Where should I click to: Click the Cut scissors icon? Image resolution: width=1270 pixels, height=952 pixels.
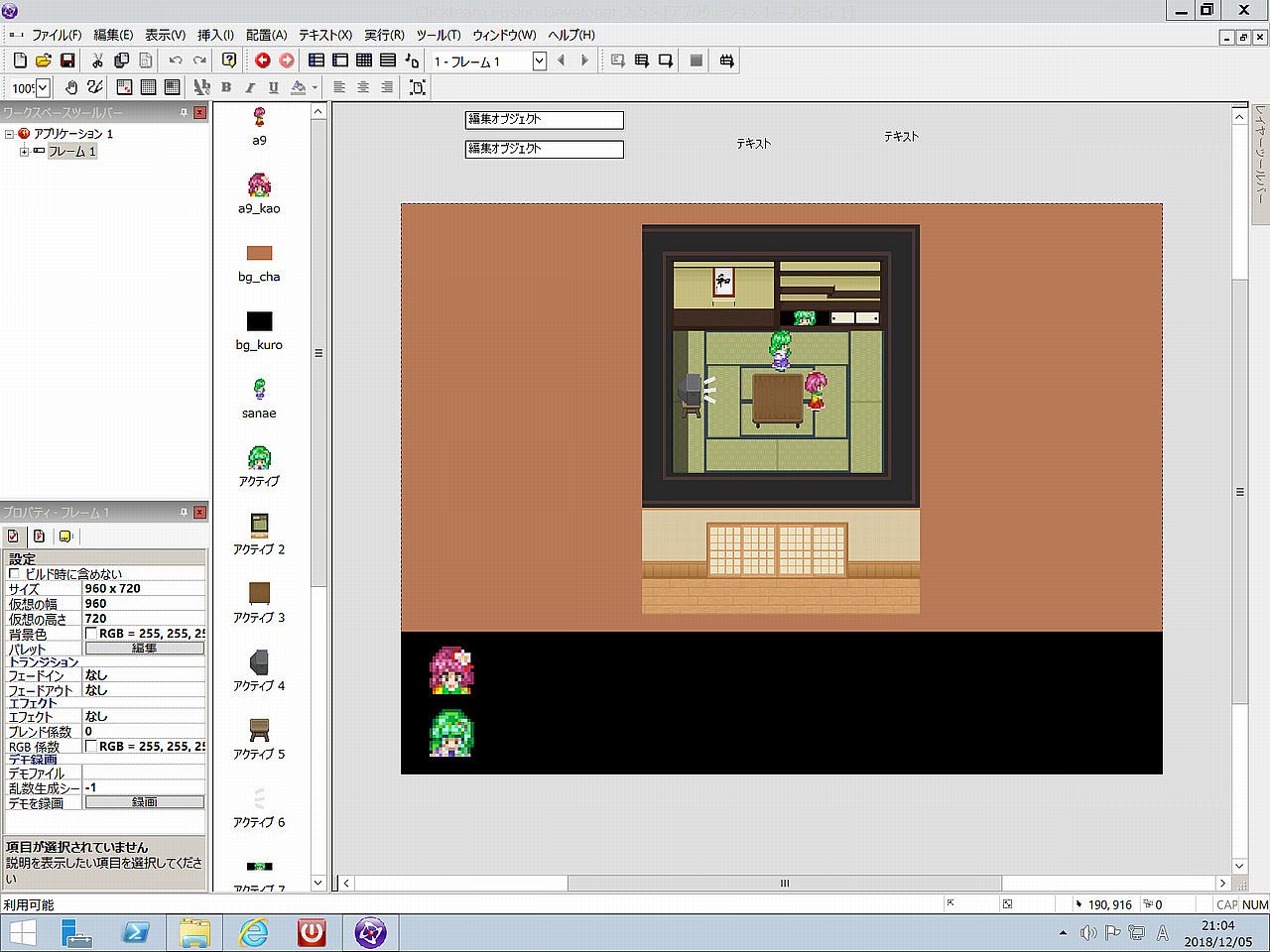pos(98,61)
